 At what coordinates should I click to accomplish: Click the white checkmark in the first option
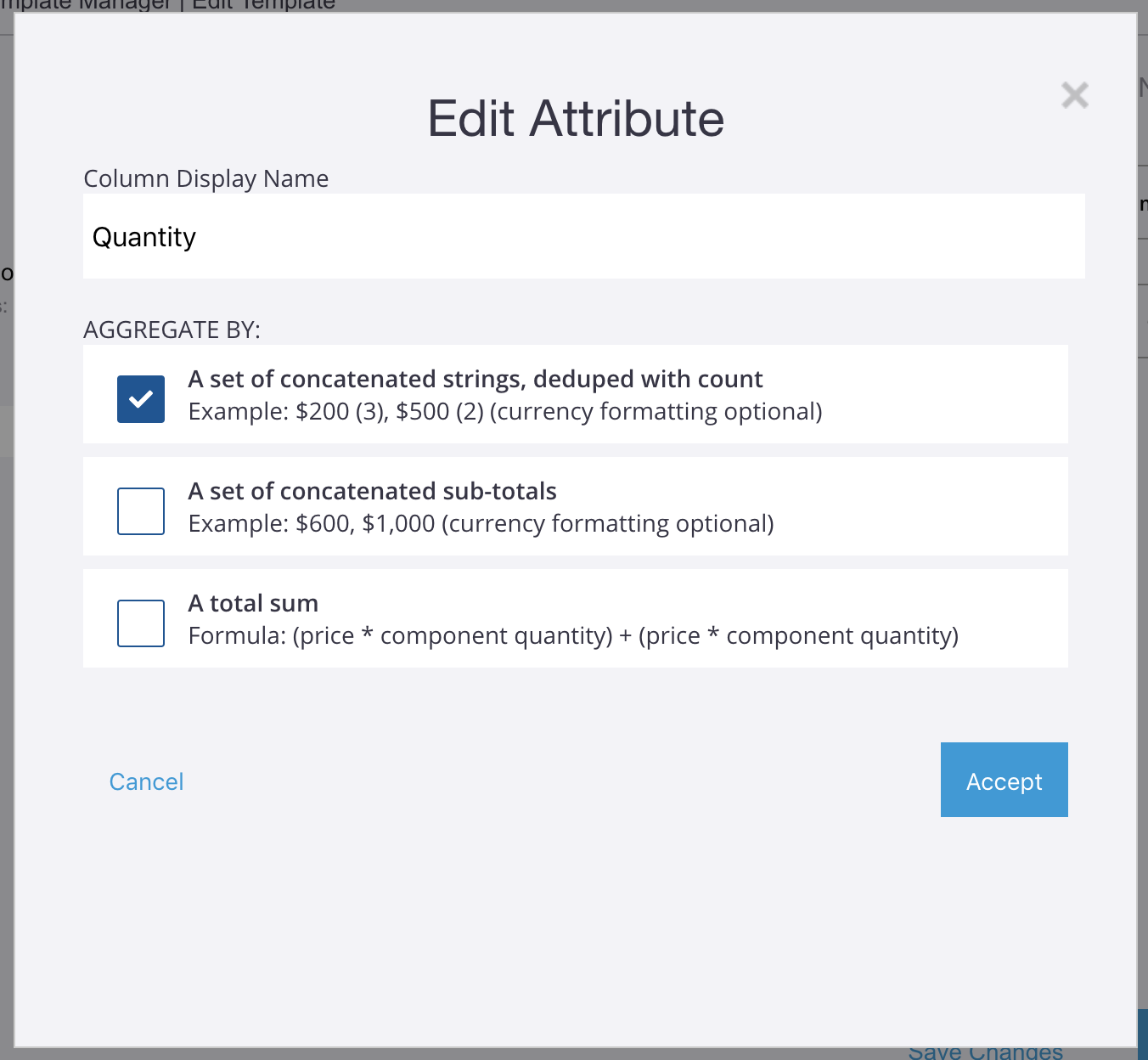[x=141, y=398]
